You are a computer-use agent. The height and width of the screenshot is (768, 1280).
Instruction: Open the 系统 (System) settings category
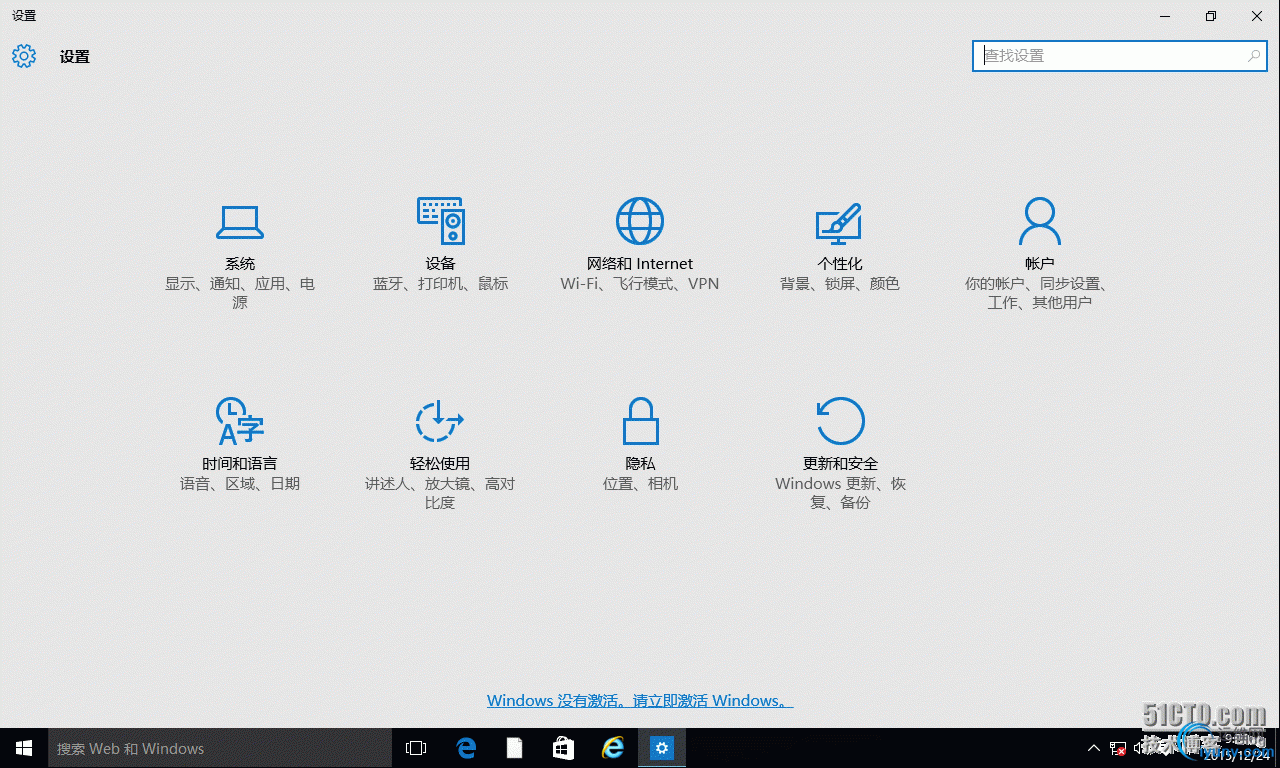[x=240, y=254]
